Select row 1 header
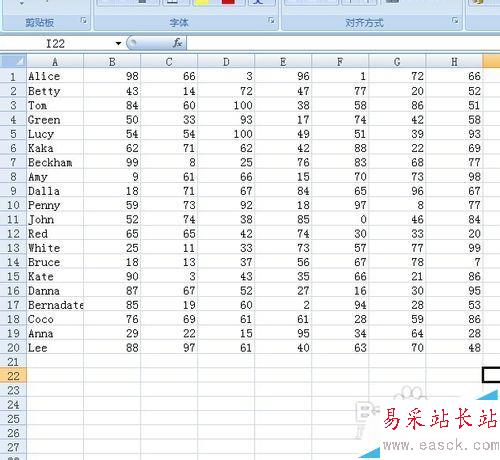The height and width of the screenshot is (460, 500). point(13,76)
